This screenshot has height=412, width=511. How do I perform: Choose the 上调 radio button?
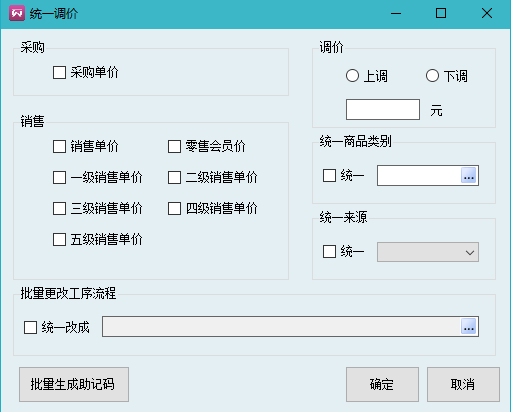click(x=352, y=76)
